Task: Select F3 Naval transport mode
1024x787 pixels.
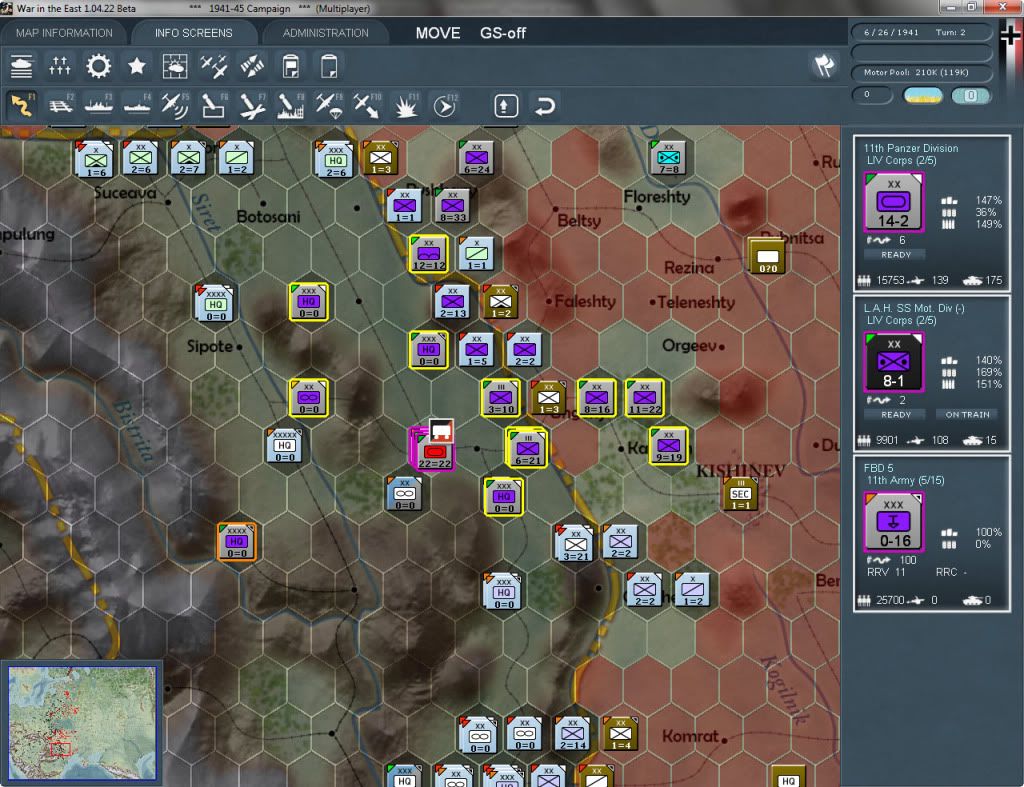Action: click(99, 105)
